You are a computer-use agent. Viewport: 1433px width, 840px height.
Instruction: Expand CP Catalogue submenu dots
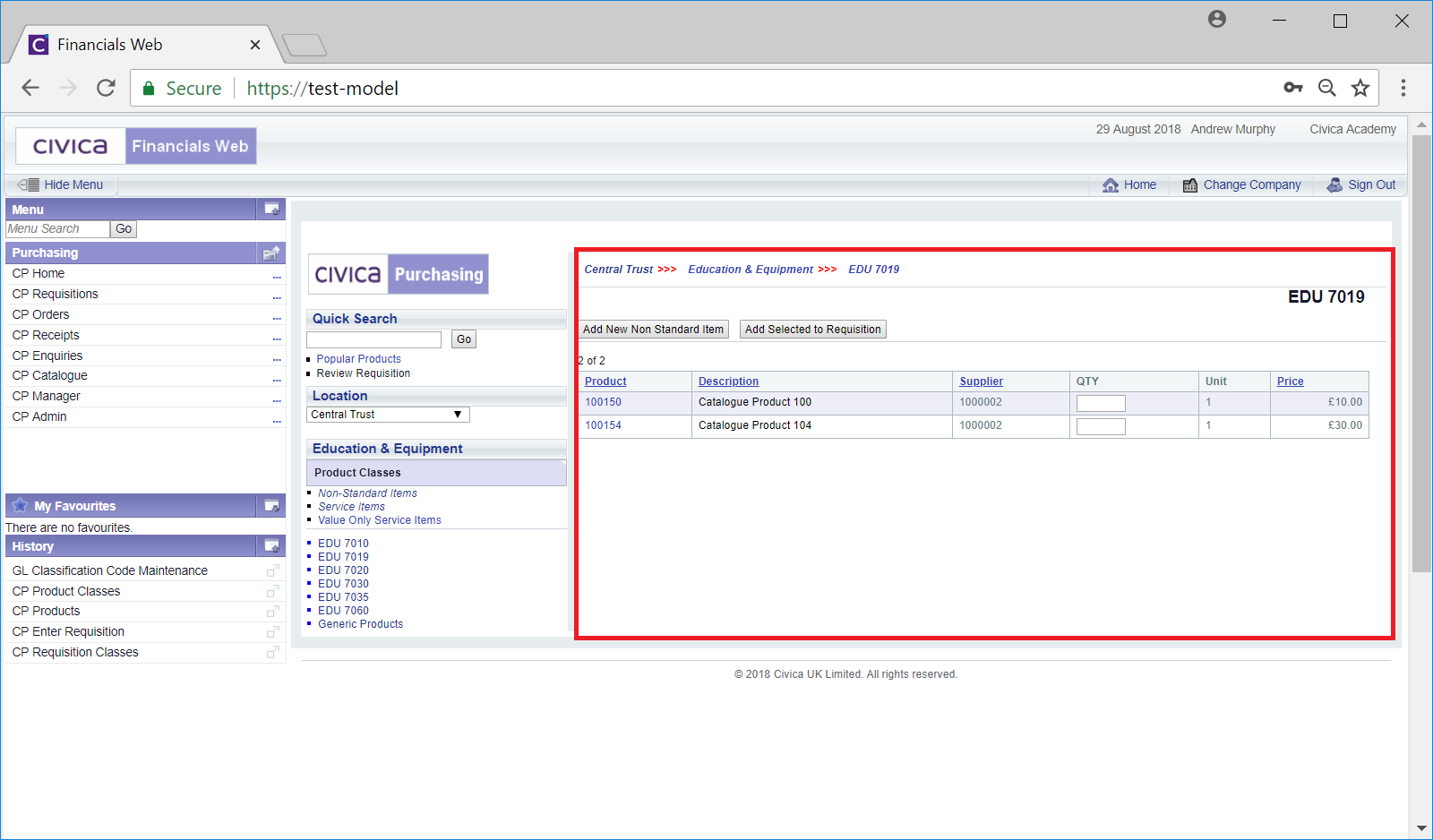click(x=277, y=381)
